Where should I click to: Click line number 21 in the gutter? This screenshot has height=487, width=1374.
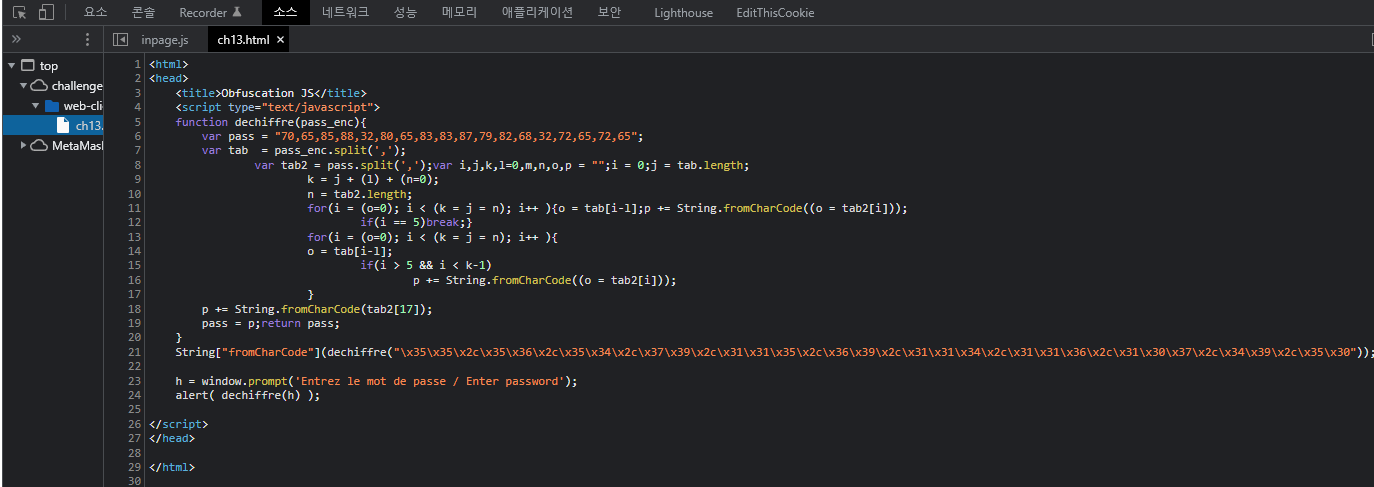click(135, 352)
